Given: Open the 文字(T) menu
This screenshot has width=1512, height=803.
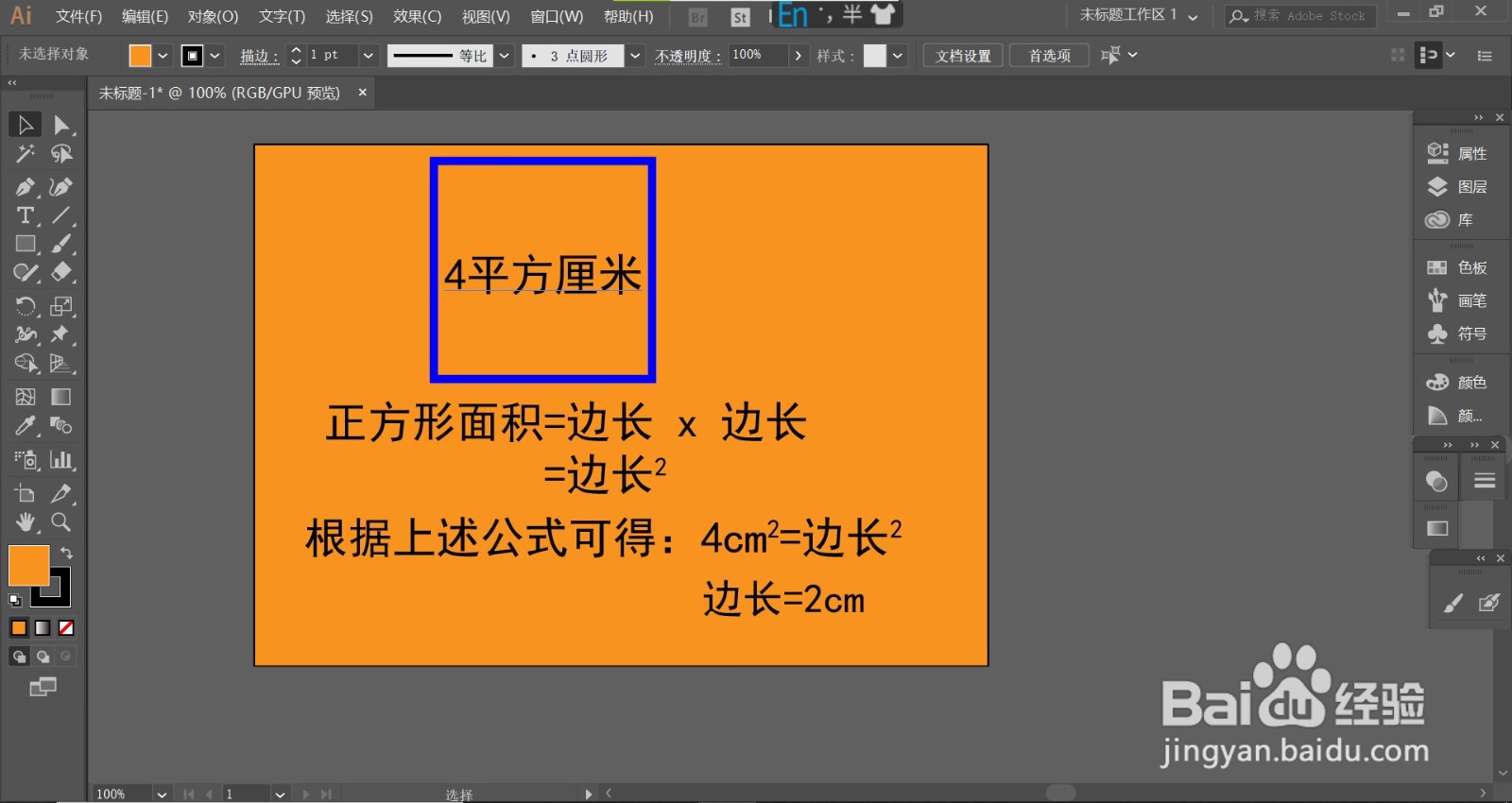Looking at the screenshot, I should point(282,16).
